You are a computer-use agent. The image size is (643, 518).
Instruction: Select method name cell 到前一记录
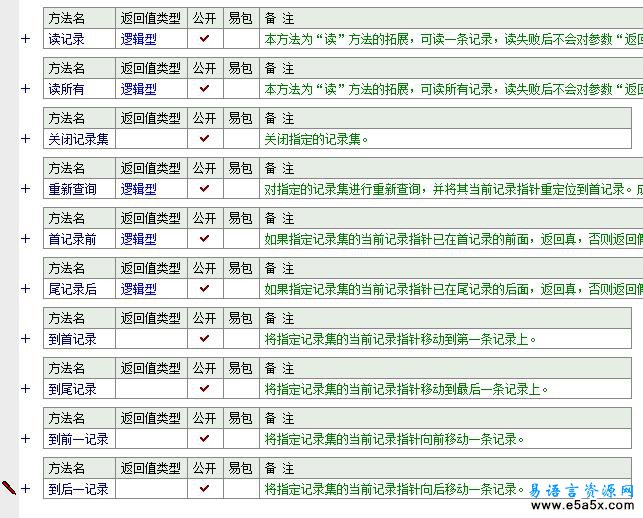pyautogui.click(x=79, y=439)
